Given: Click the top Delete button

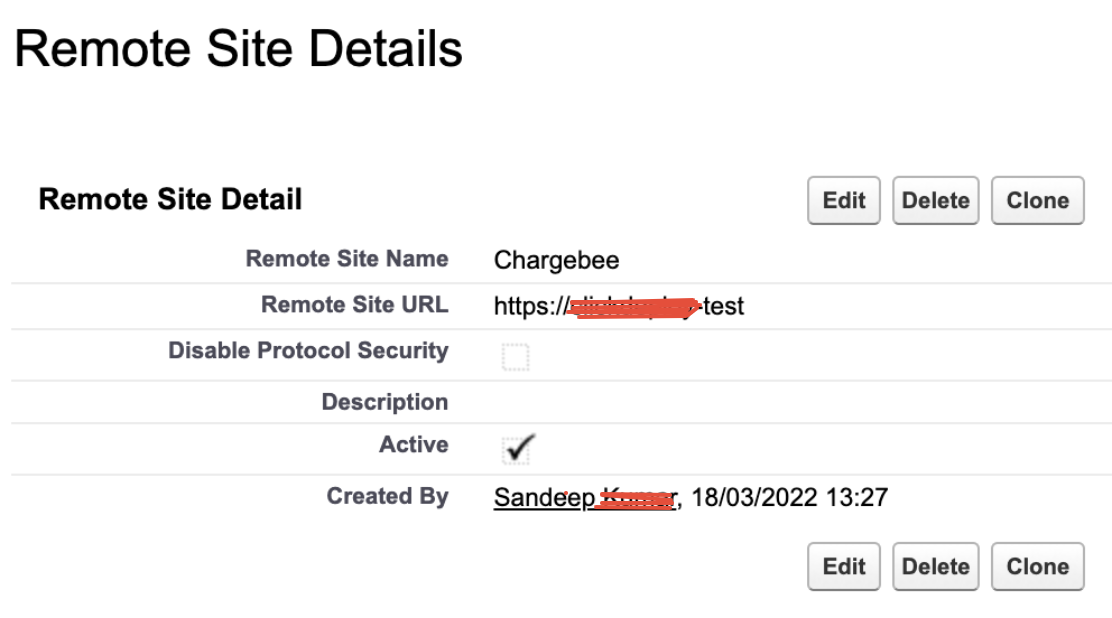Looking at the screenshot, I should [x=935, y=201].
